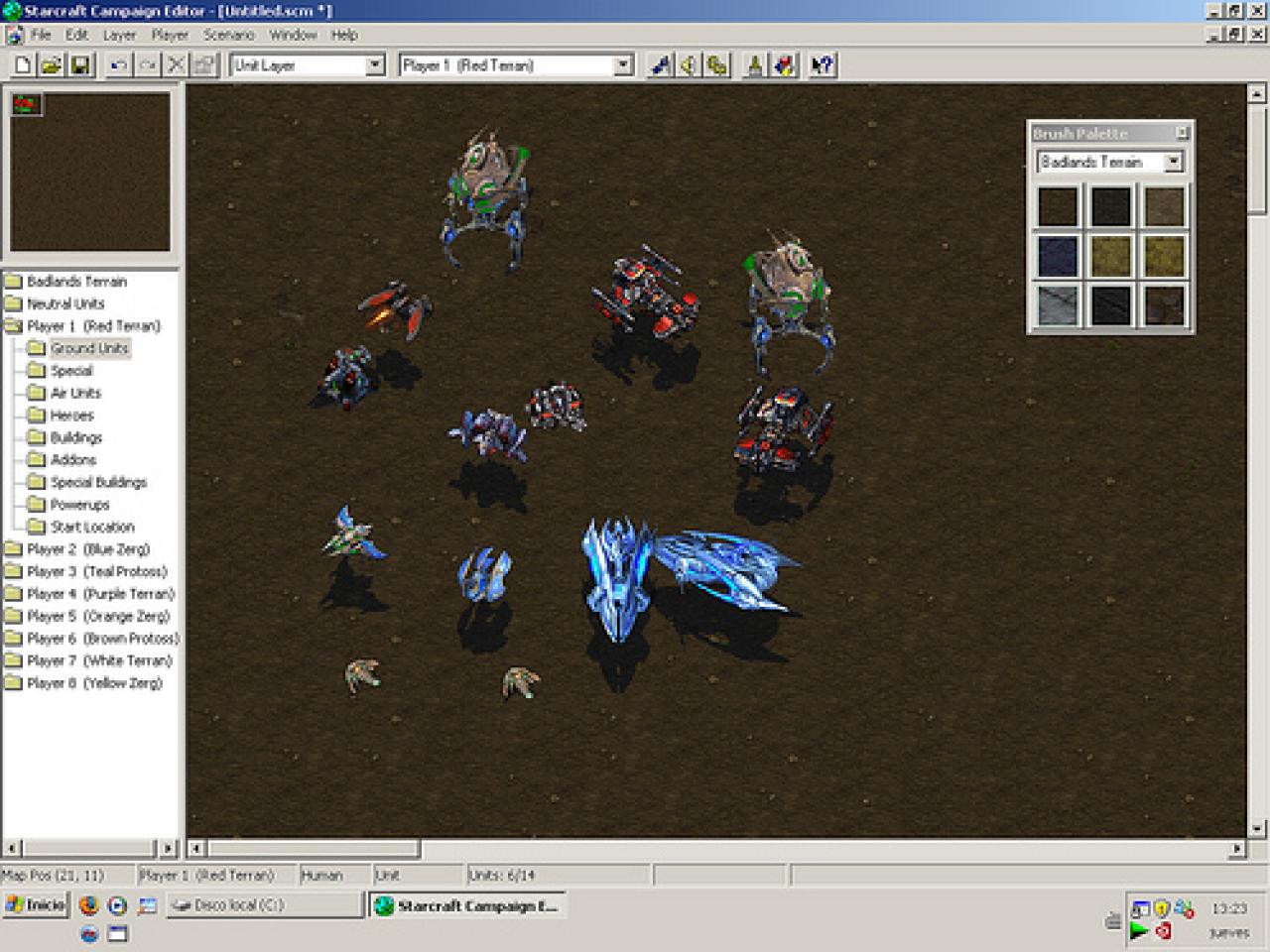Select the Addons folder
The width and height of the screenshot is (1270, 952).
[x=73, y=460]
